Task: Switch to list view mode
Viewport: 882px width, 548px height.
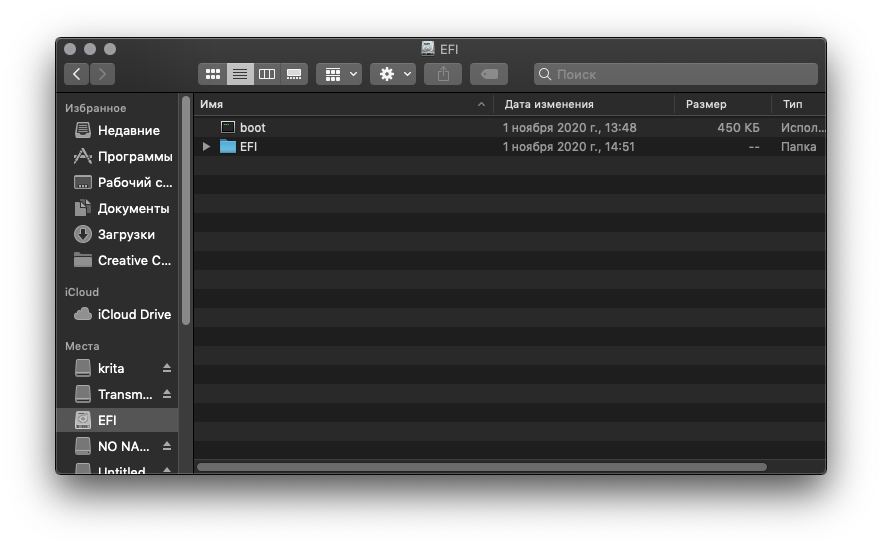Action: [x=240, y=74]
